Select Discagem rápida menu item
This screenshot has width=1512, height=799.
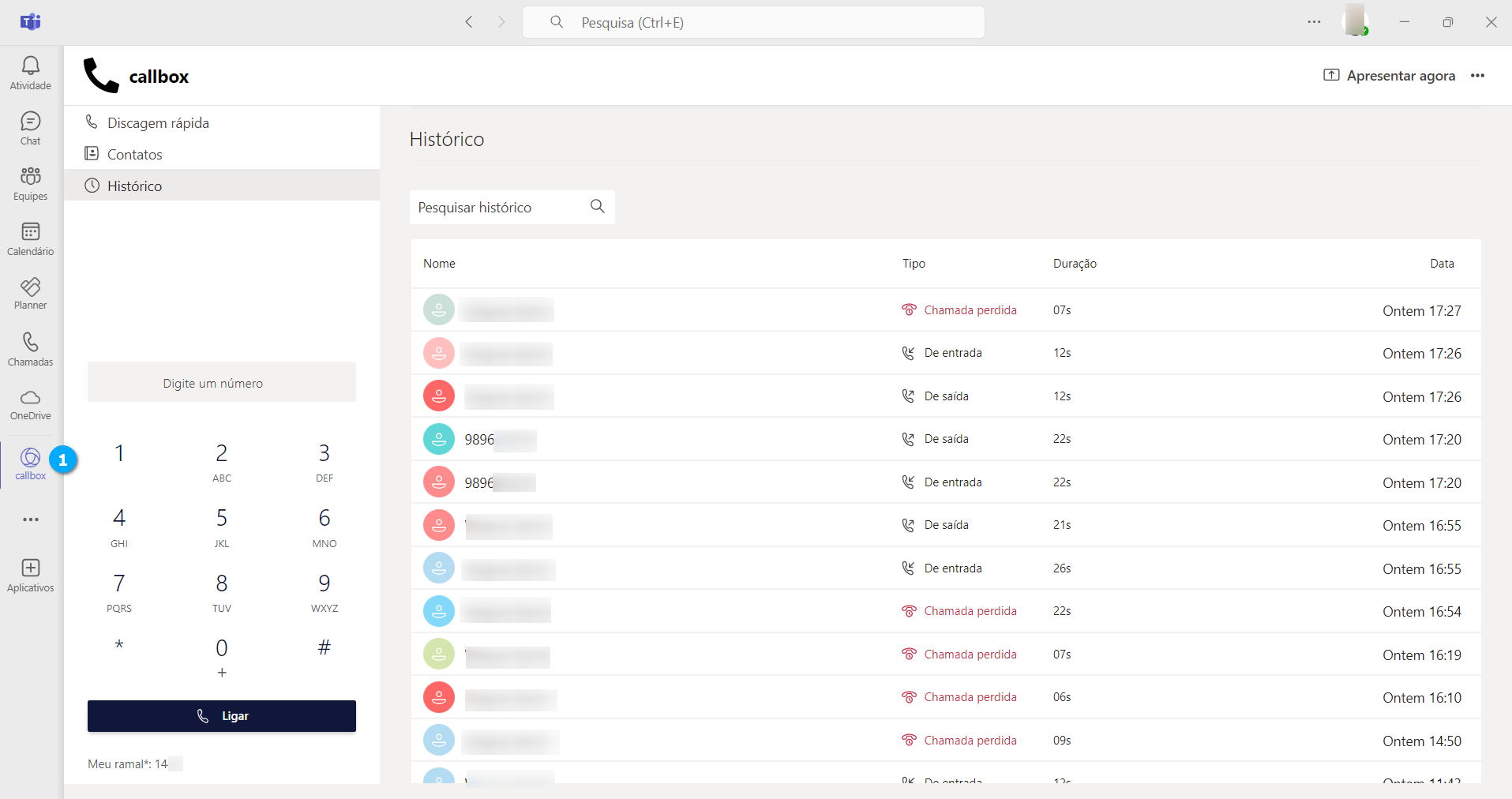(158, 123)
